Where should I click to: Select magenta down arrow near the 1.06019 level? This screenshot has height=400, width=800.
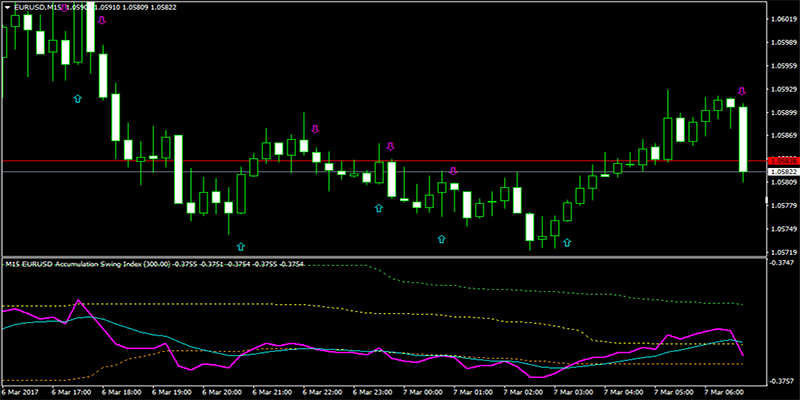102,20
